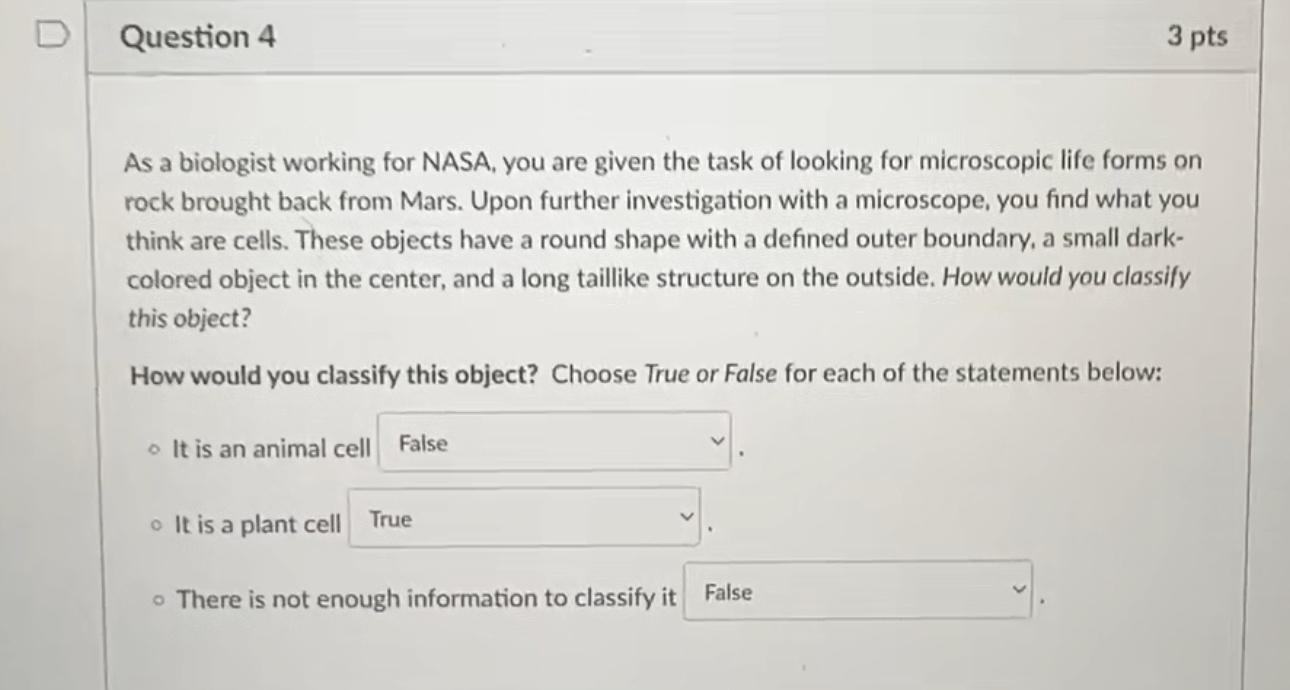Click the chevron on the False animal cell dropdown
Screen dimensions: 1290x690
(716, 440)
